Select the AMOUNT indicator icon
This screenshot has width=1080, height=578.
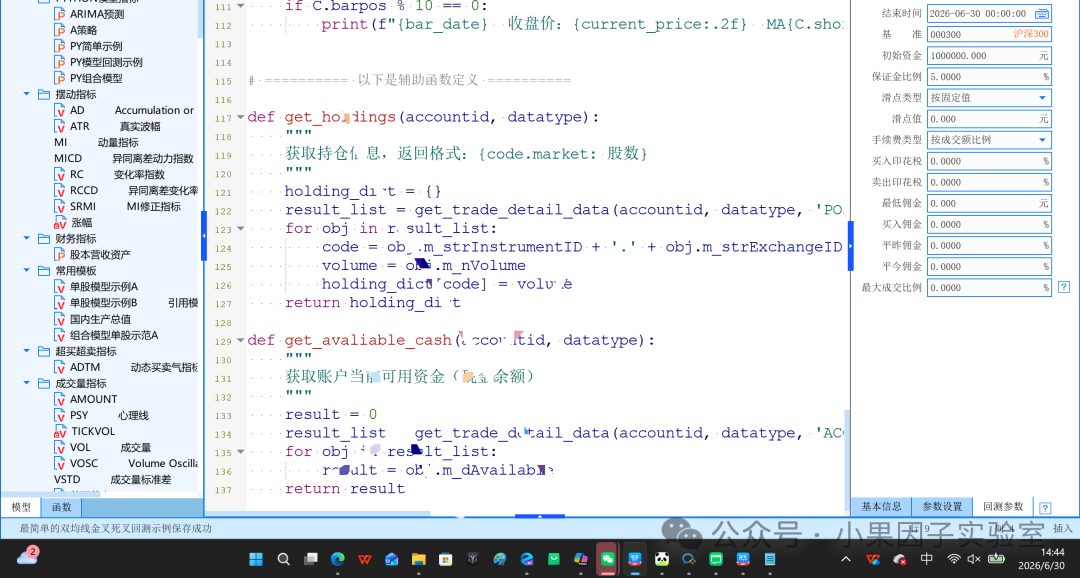[x=60, y=399]
